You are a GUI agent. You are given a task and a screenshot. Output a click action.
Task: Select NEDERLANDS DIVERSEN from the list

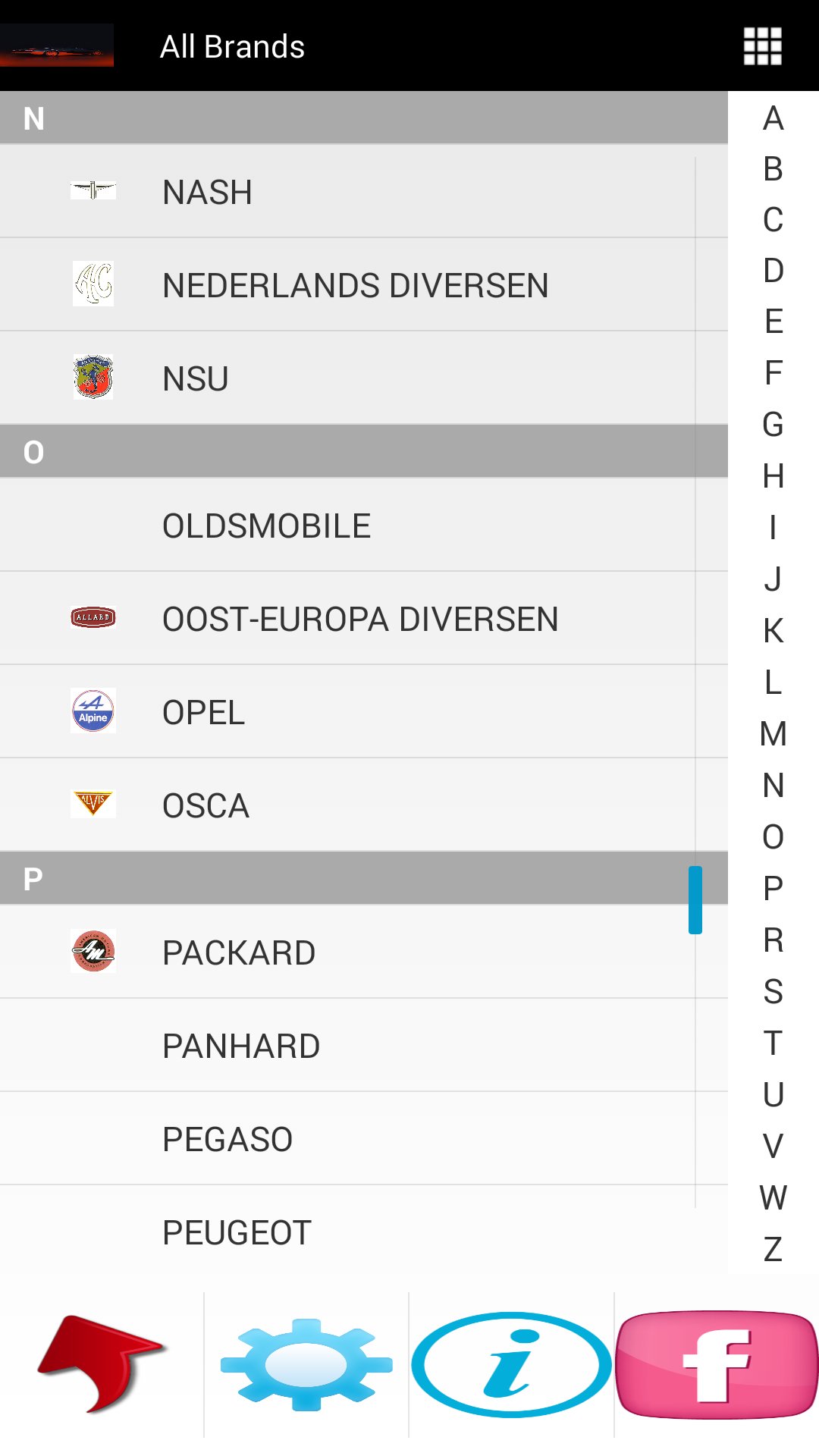355,285
